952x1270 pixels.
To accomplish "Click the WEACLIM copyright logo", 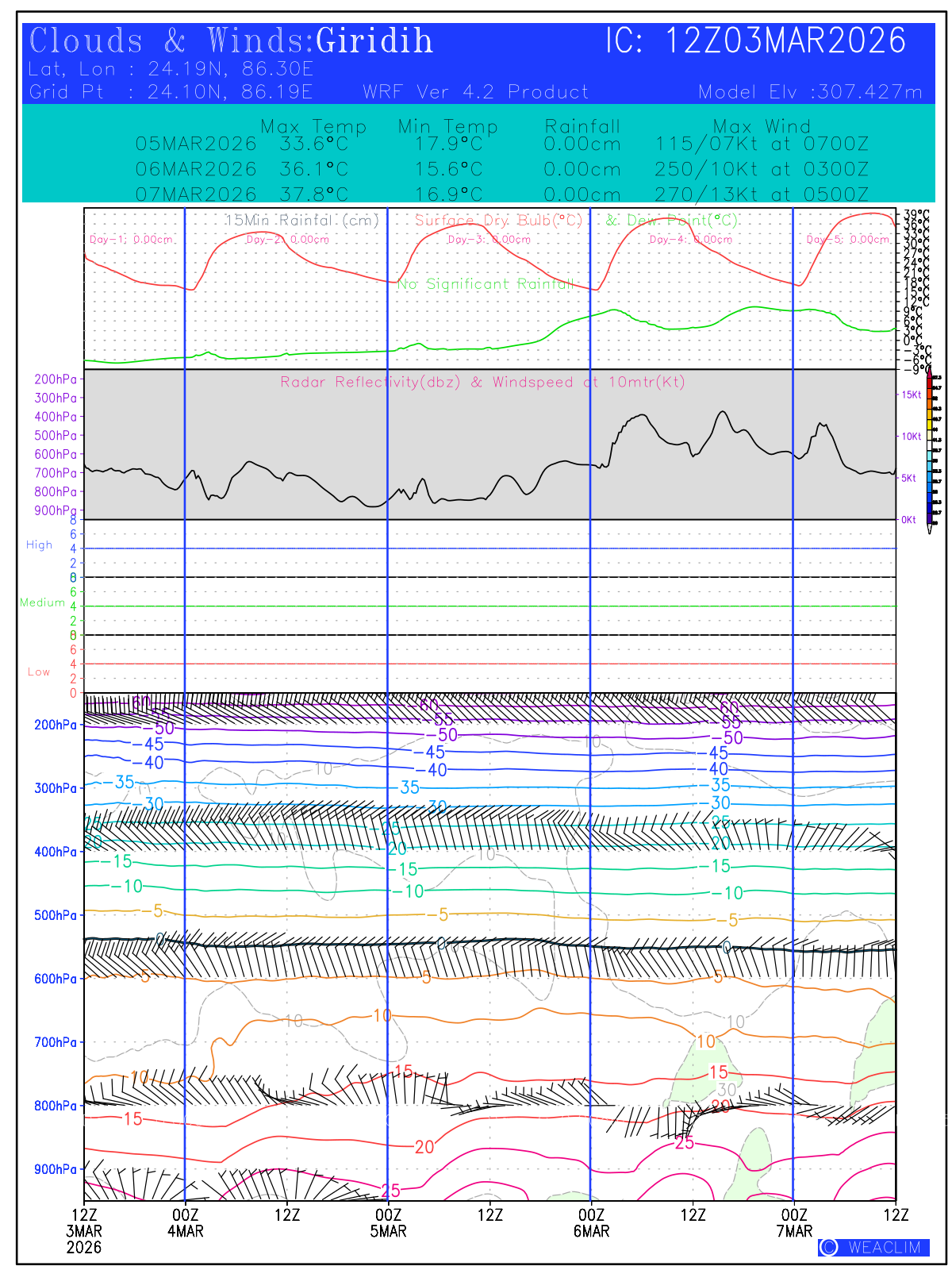I will pos(873,1247).
